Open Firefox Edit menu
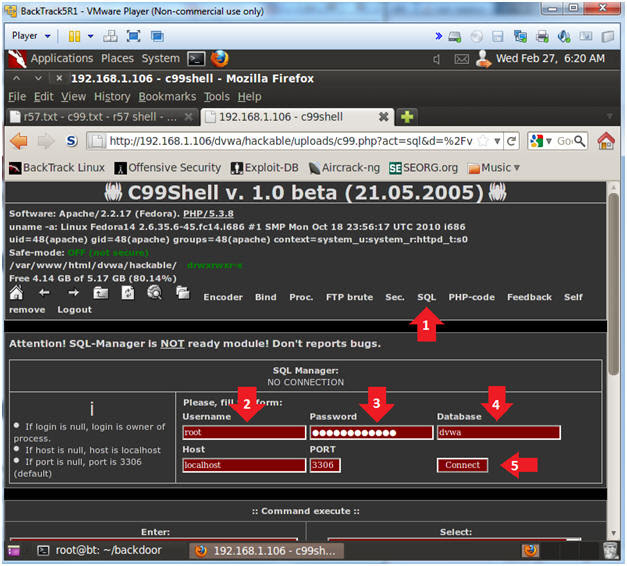The image size is (627, 566). click(x=44, y=97)
